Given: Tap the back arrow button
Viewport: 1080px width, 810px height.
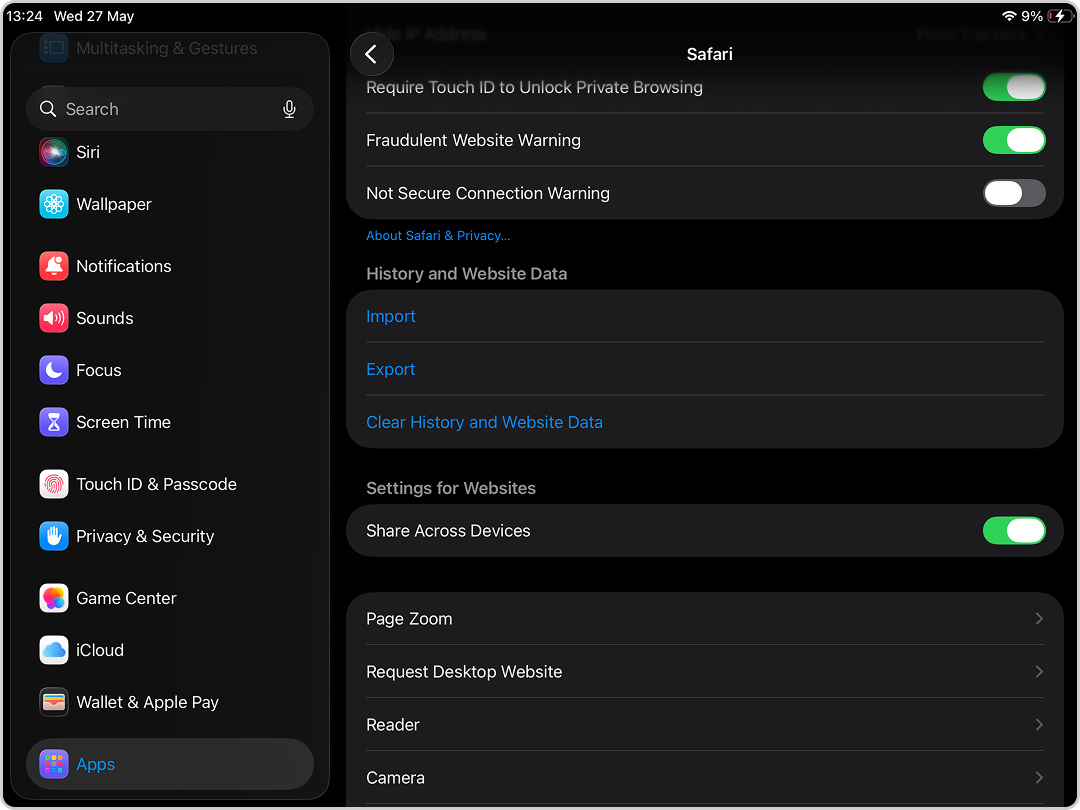Looking at the screenshot, I should click(x=371, y=54).
